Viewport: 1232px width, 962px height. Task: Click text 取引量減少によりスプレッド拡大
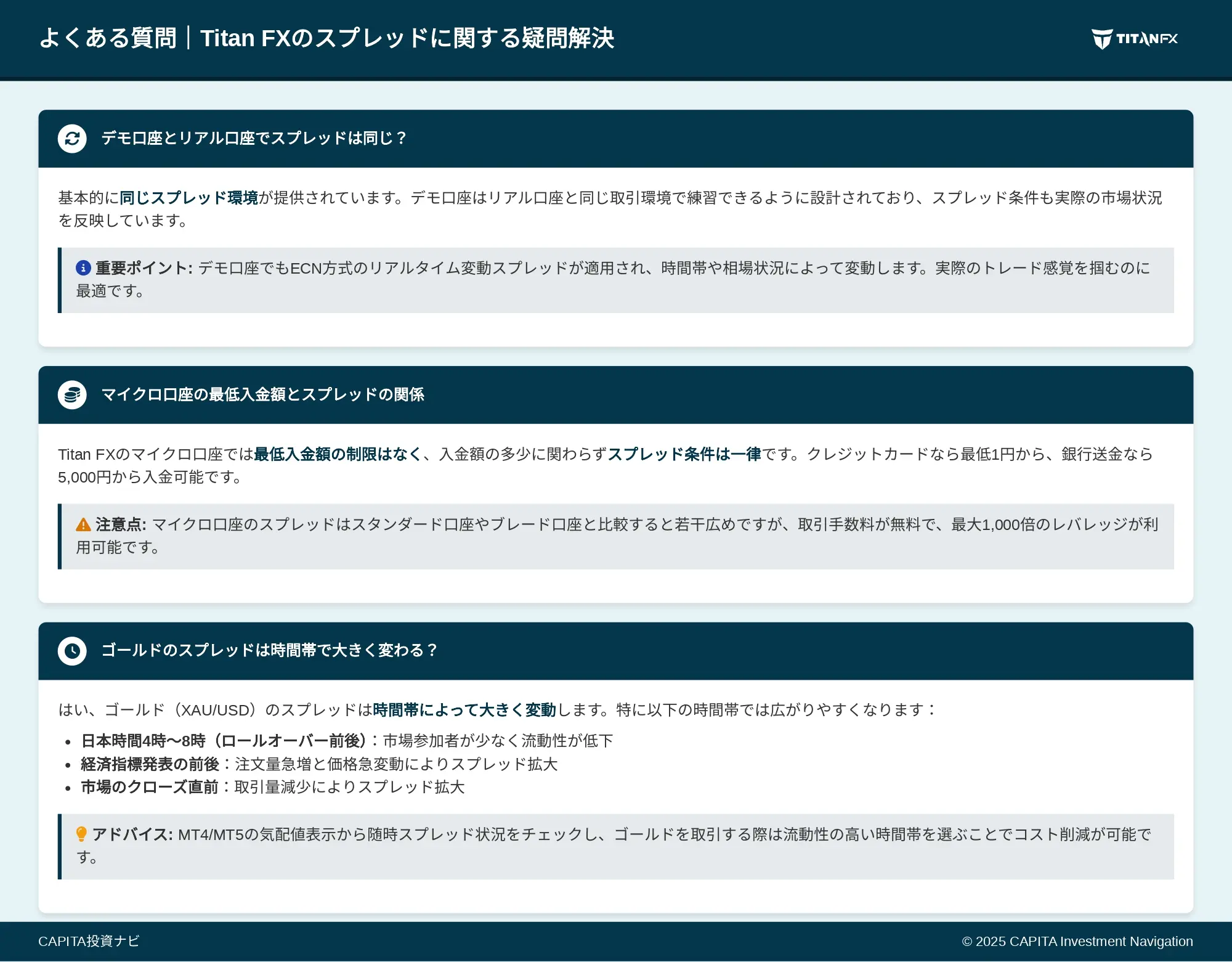coord(349,787)
